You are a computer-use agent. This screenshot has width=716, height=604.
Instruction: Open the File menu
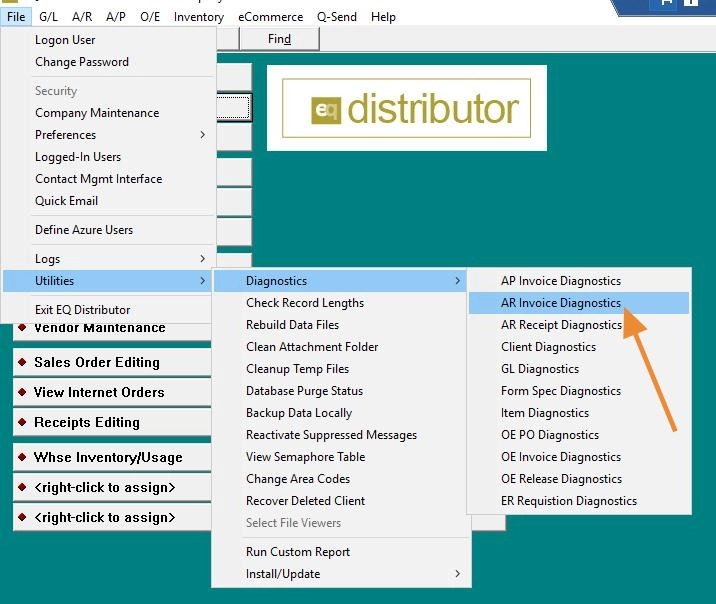point(16,17)
